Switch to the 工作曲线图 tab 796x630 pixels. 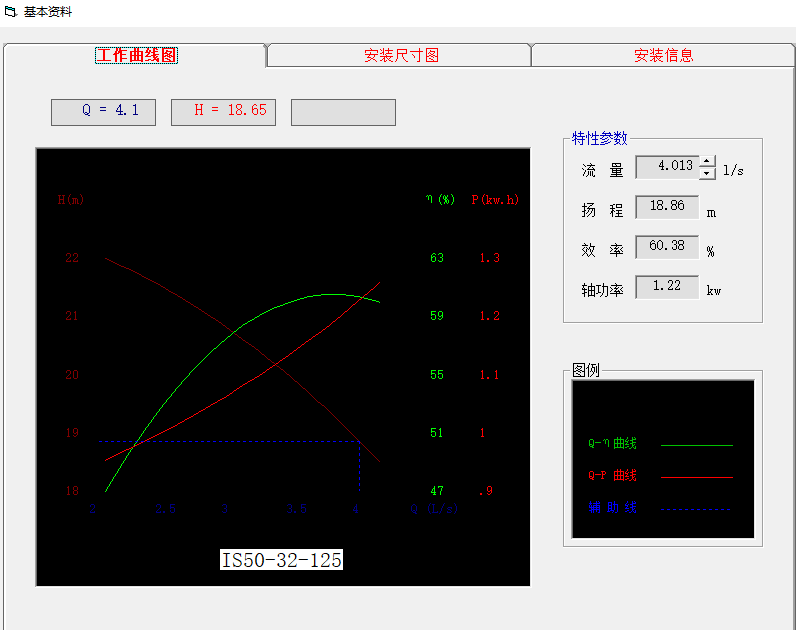click(136, 55)
